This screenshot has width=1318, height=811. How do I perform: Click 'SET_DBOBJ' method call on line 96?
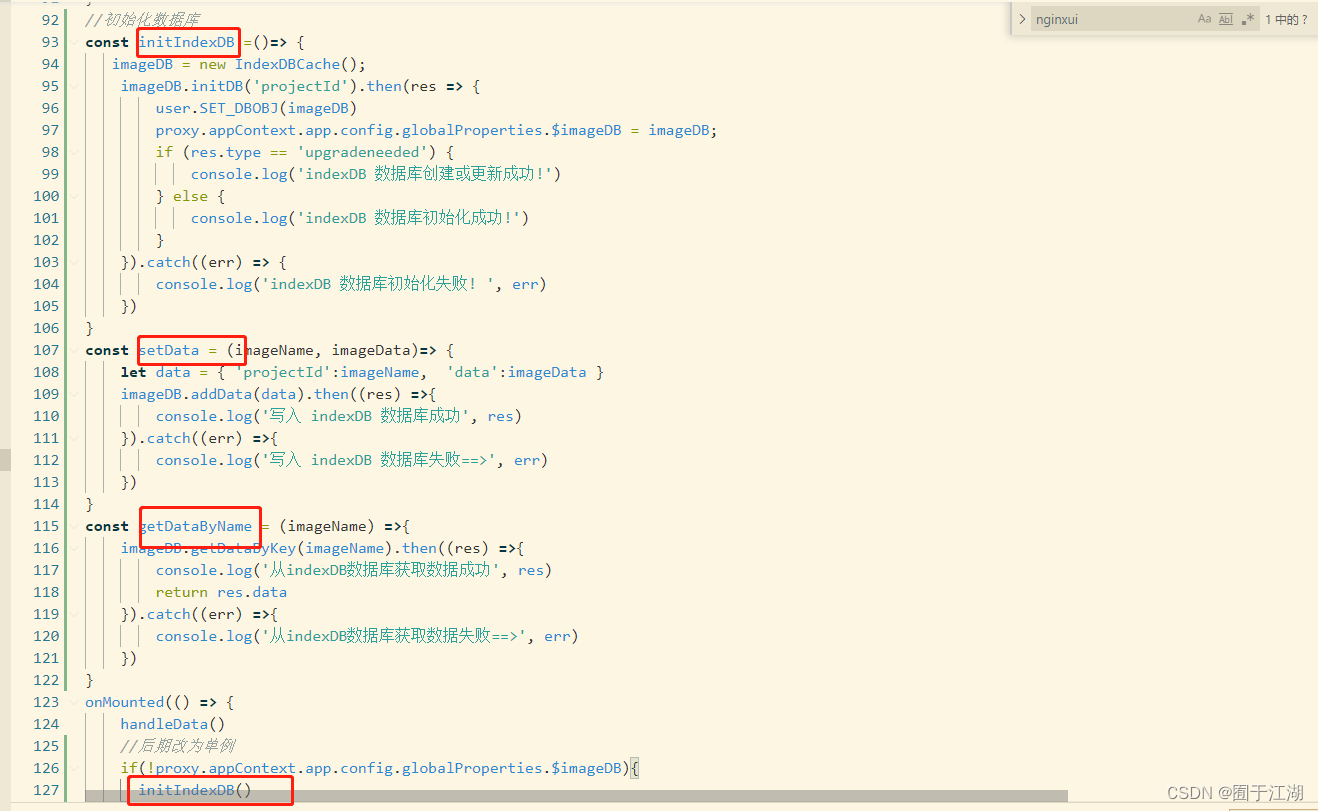[x=238, y=108]
